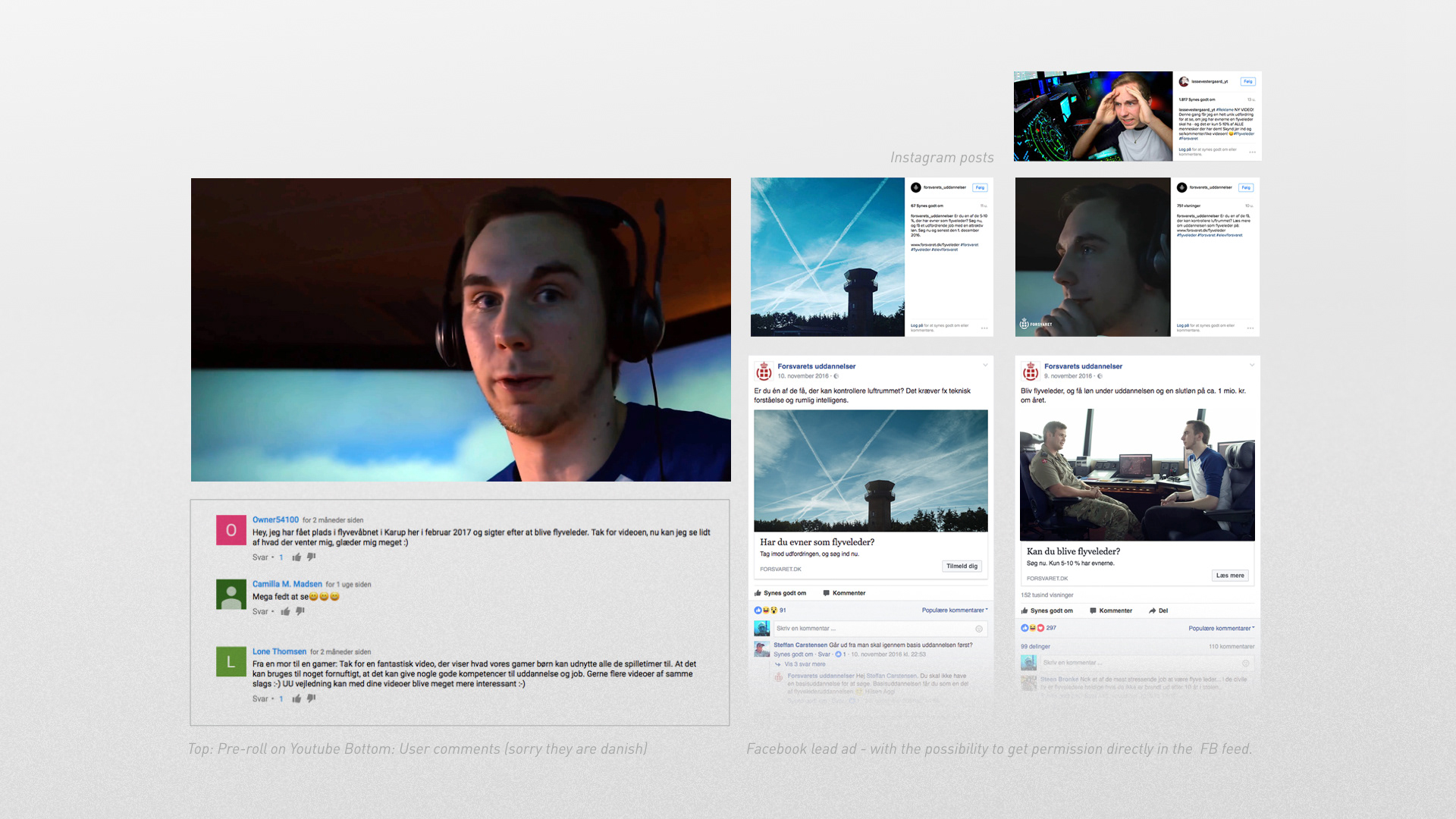Reply with Svar under Camilla's comment
1456x819 pixels.
coord(260,612)
